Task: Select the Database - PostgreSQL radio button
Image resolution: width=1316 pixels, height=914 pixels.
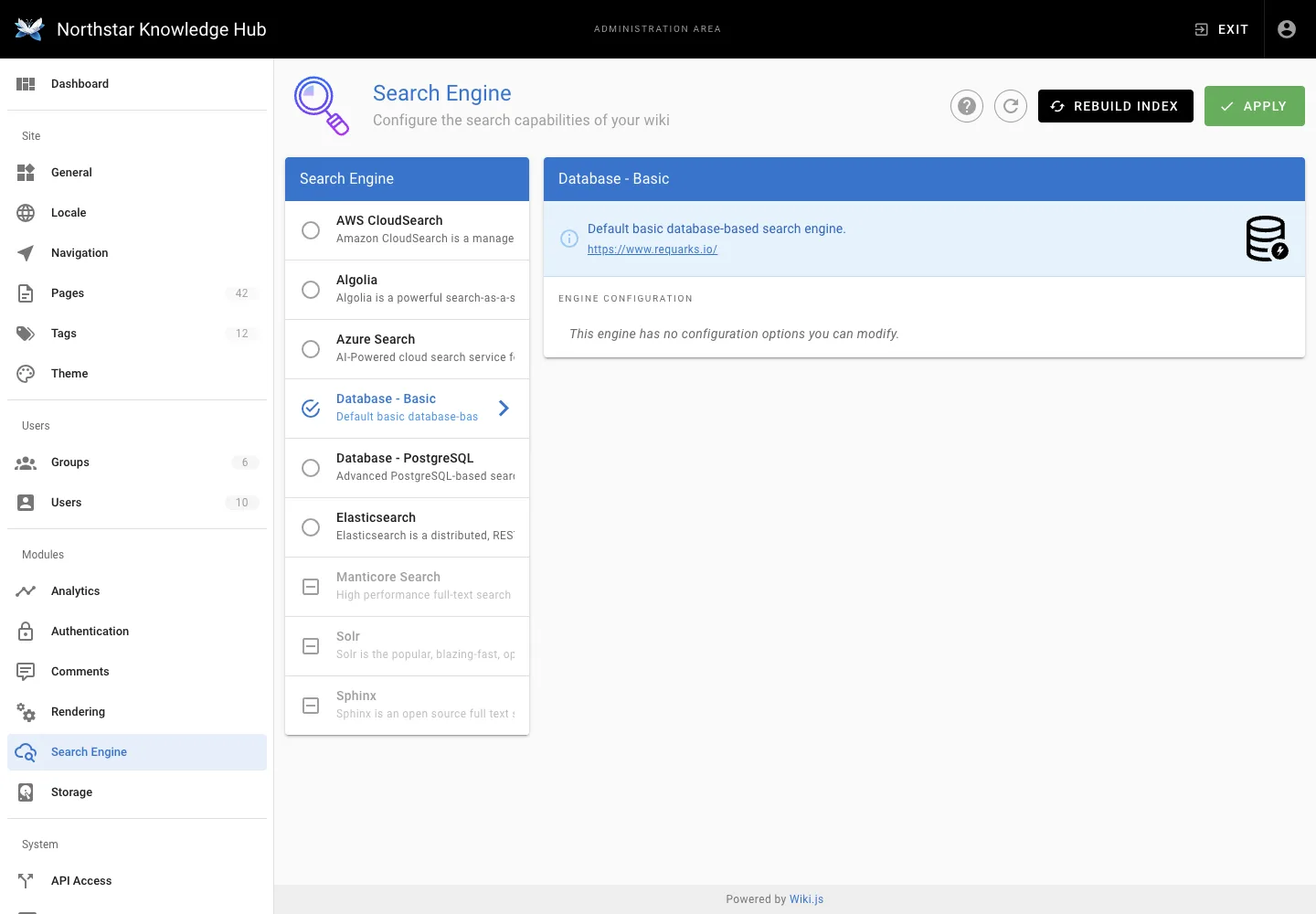Action: [x=311, y=468]
